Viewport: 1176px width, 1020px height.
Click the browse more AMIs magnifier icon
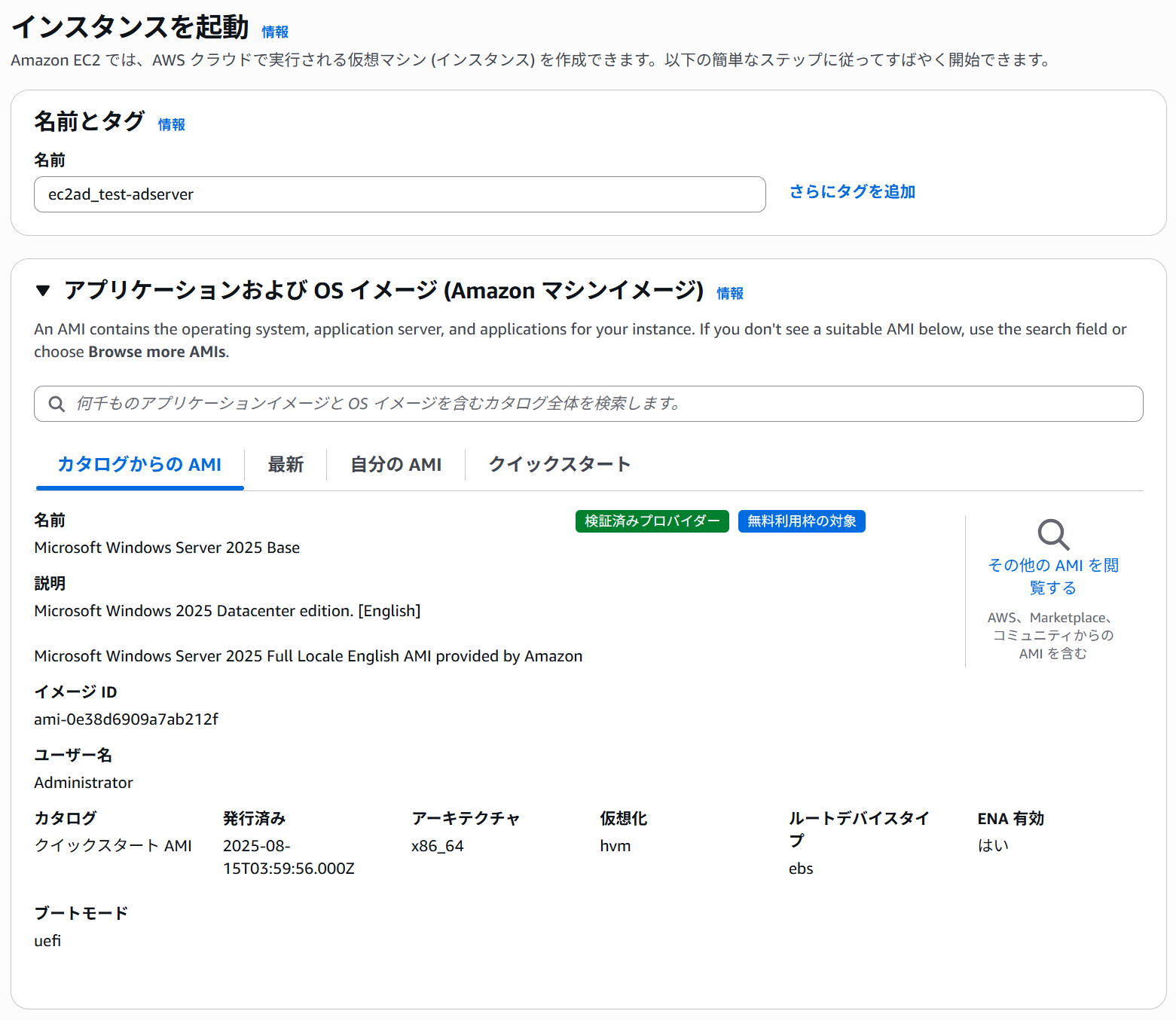[1052, 535]
